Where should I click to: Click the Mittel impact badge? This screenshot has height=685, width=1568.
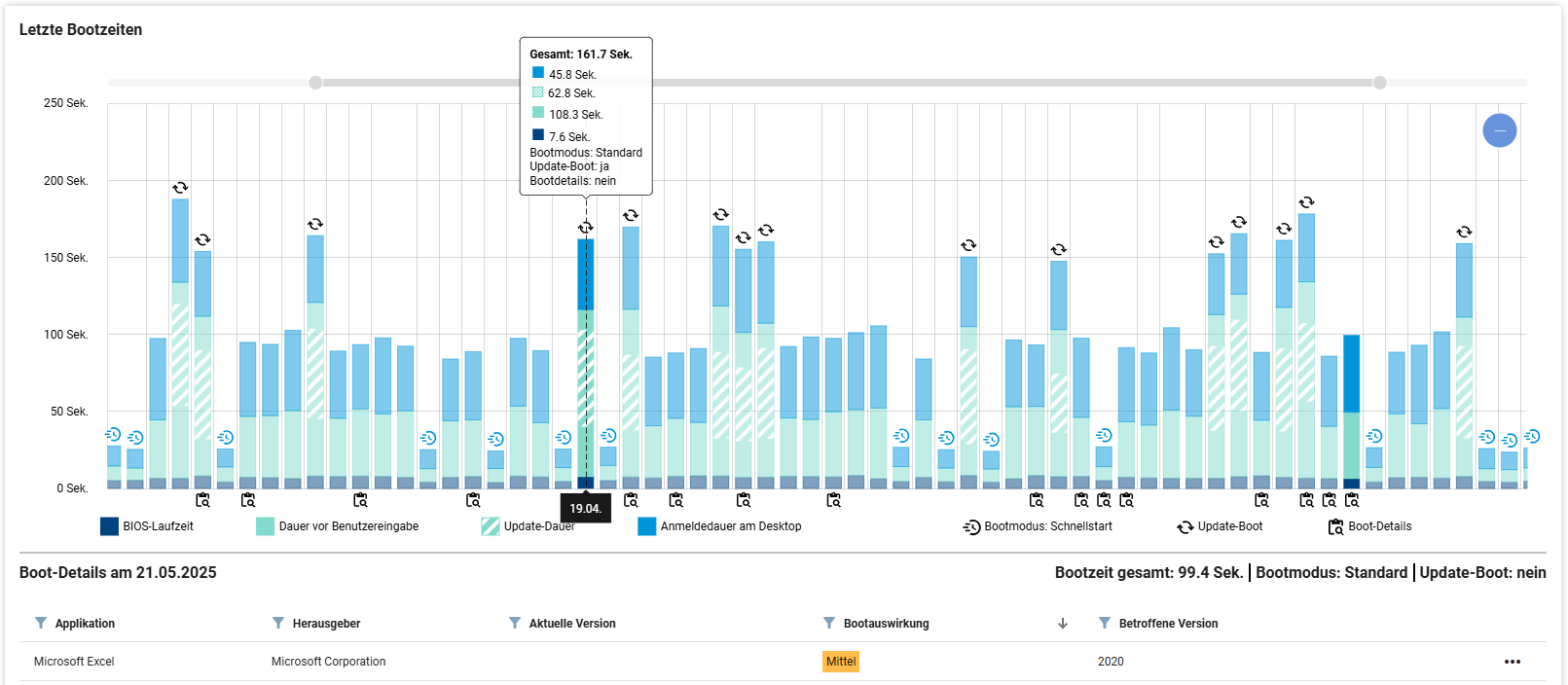point(841,662)
